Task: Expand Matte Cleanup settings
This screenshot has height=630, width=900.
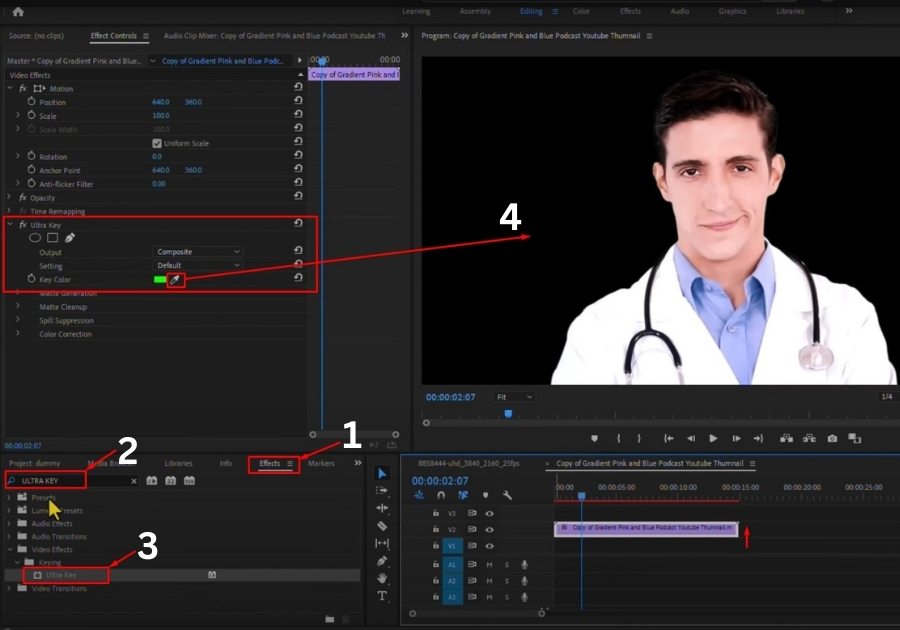Action: (18, 306)
